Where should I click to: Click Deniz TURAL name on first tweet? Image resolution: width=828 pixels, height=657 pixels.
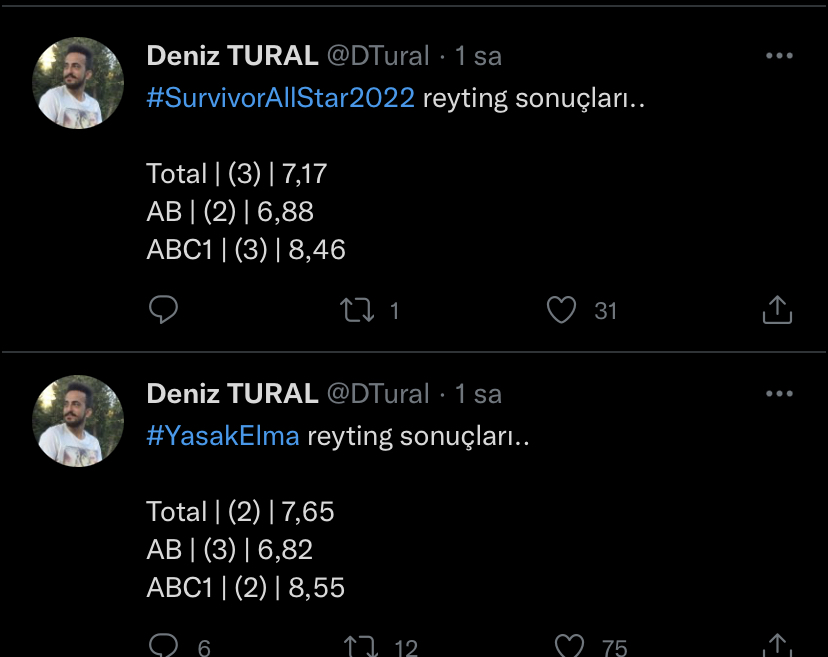pos(232,56)
